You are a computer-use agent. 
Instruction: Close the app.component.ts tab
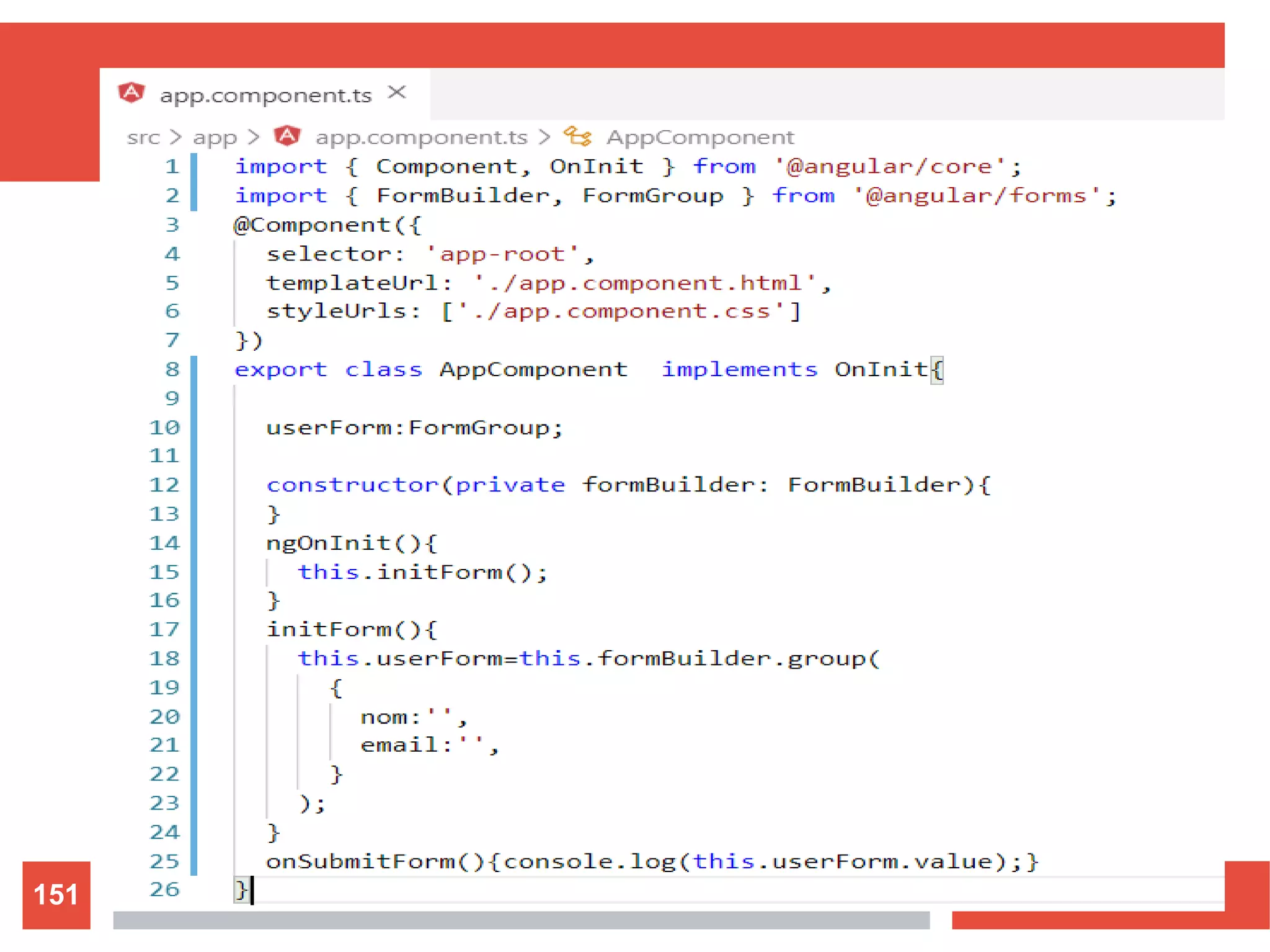[397, 93]
